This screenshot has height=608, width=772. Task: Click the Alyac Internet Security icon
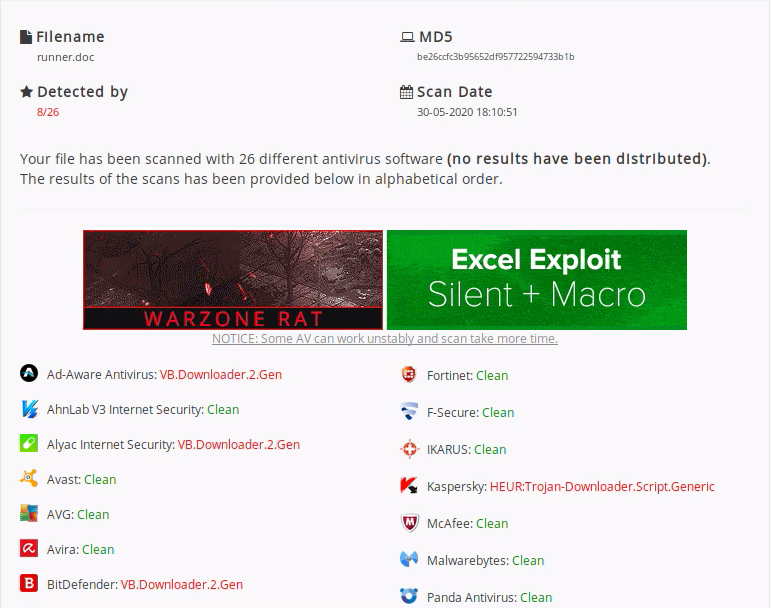click(29, 444)
